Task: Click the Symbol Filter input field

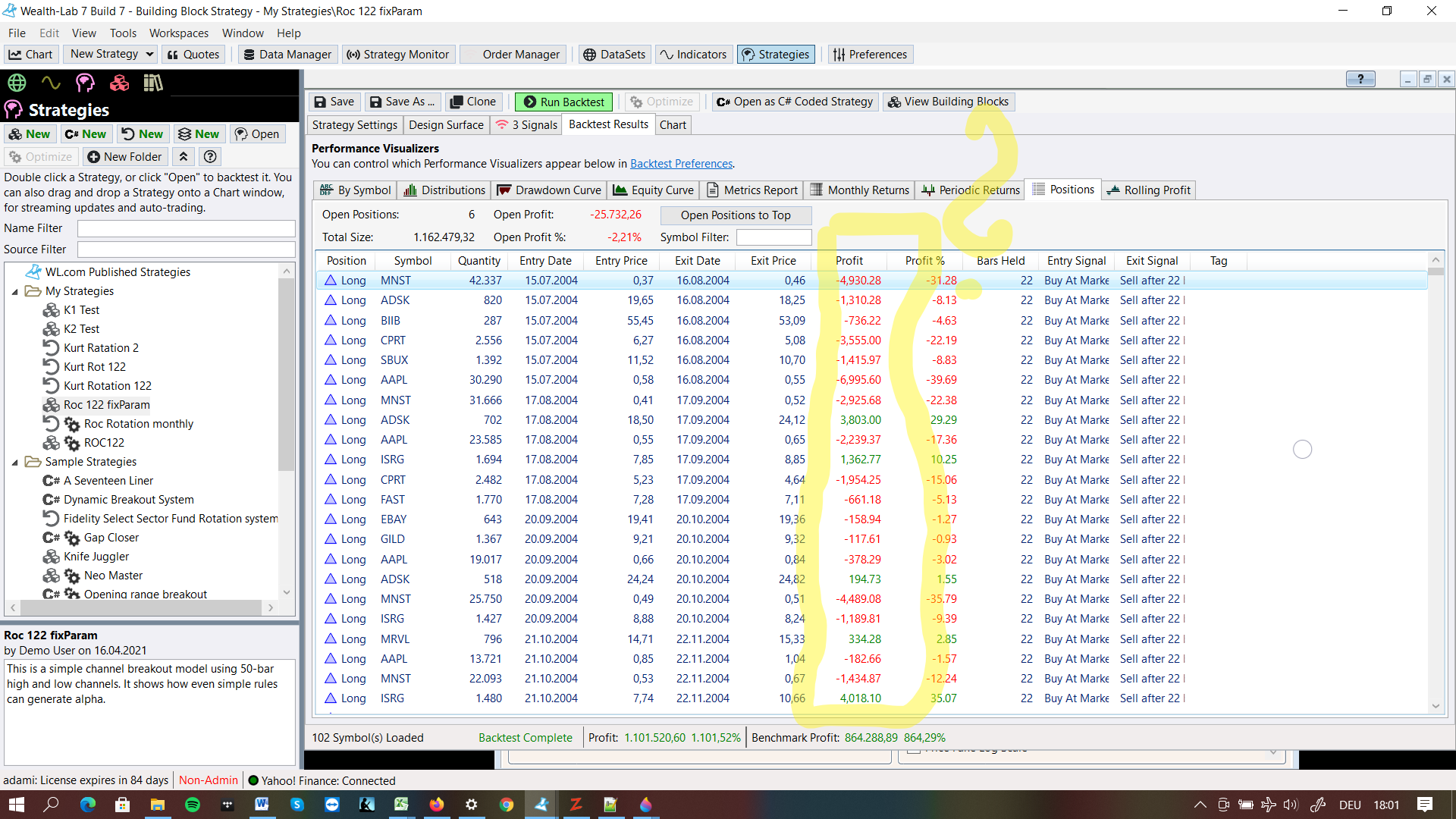Action: 773,237
